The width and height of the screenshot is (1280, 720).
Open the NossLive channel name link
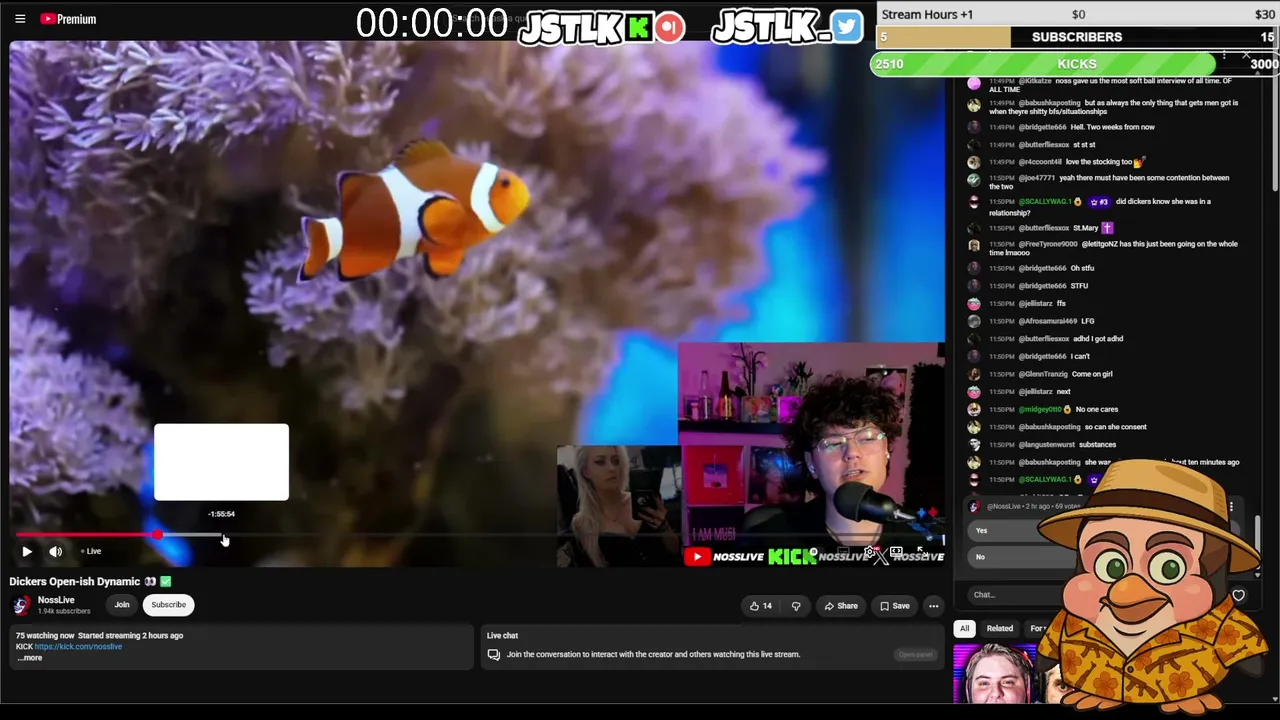tap(56, 600)
